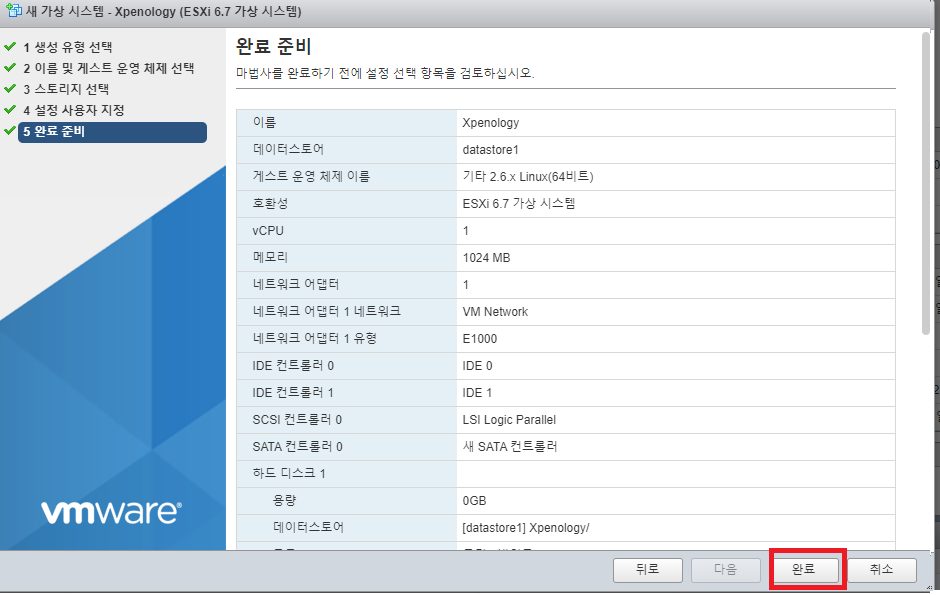The image size is (940, 595).
Task: Click the grayed-out 다음 (Next) button
Action: coord(725,570)
